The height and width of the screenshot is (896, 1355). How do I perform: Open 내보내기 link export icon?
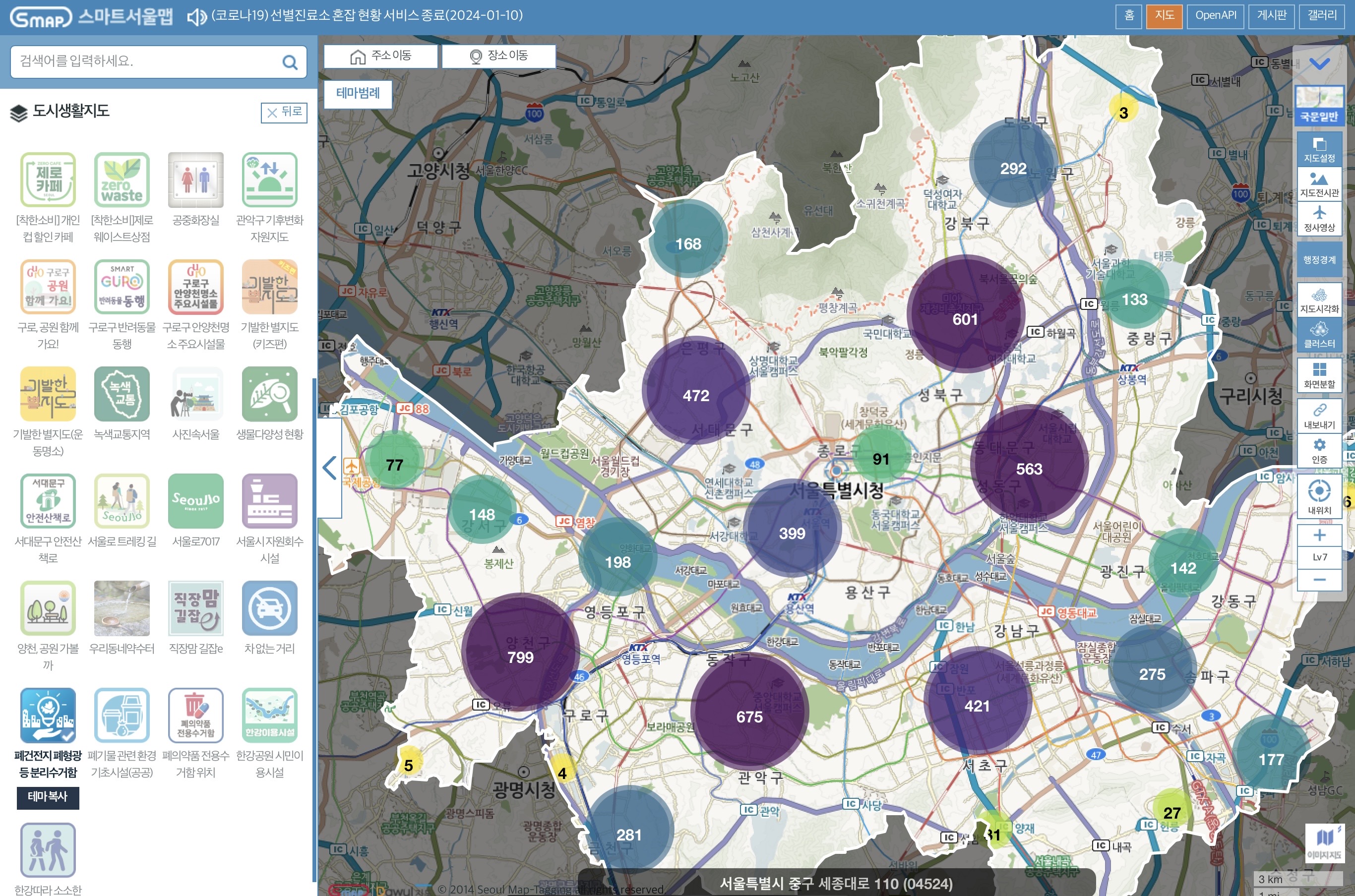1319,416
